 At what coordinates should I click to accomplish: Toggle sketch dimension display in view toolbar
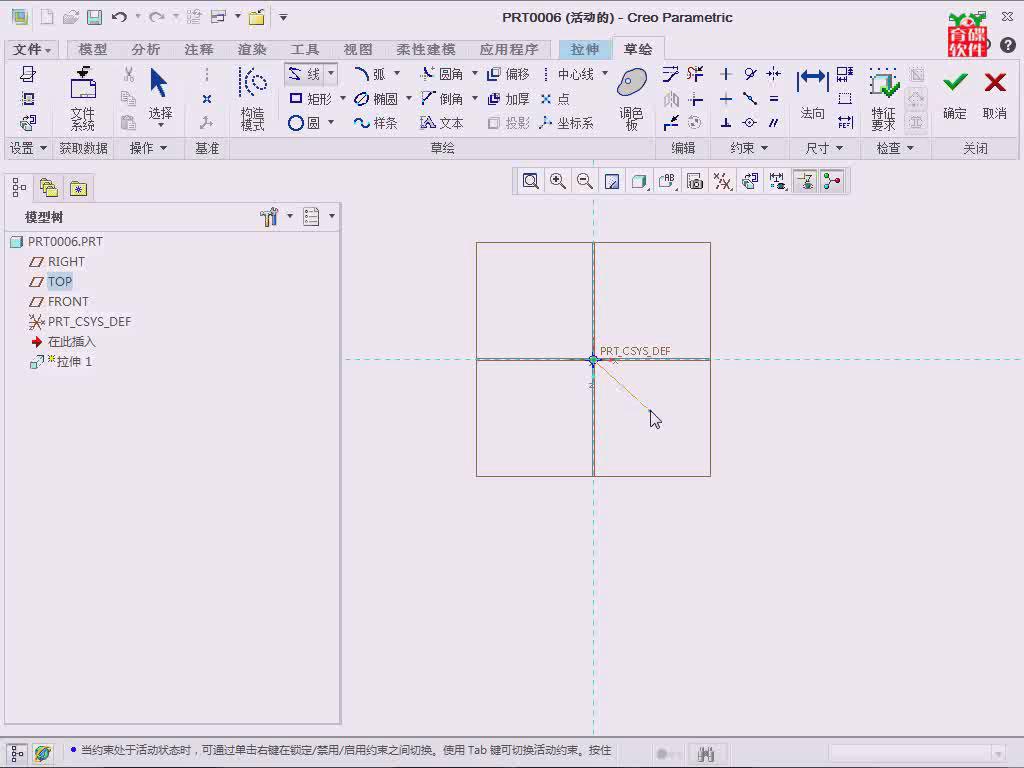point(777,181)
